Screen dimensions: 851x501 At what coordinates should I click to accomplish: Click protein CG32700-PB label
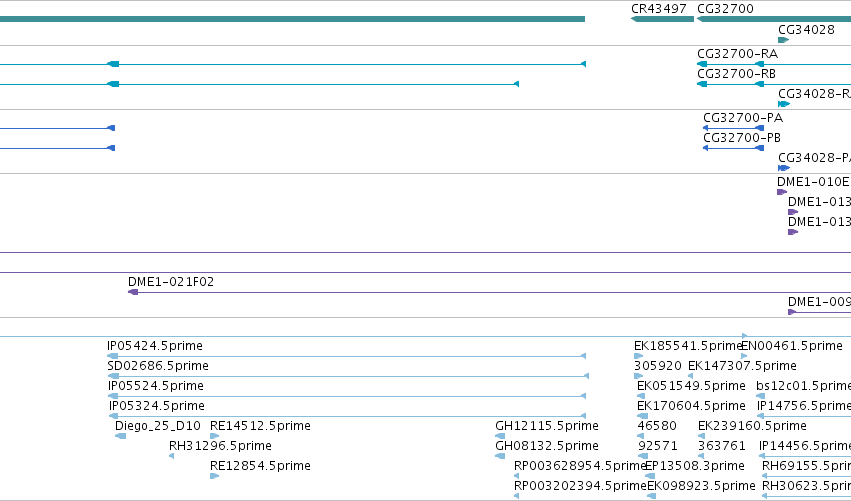(741, 137)
